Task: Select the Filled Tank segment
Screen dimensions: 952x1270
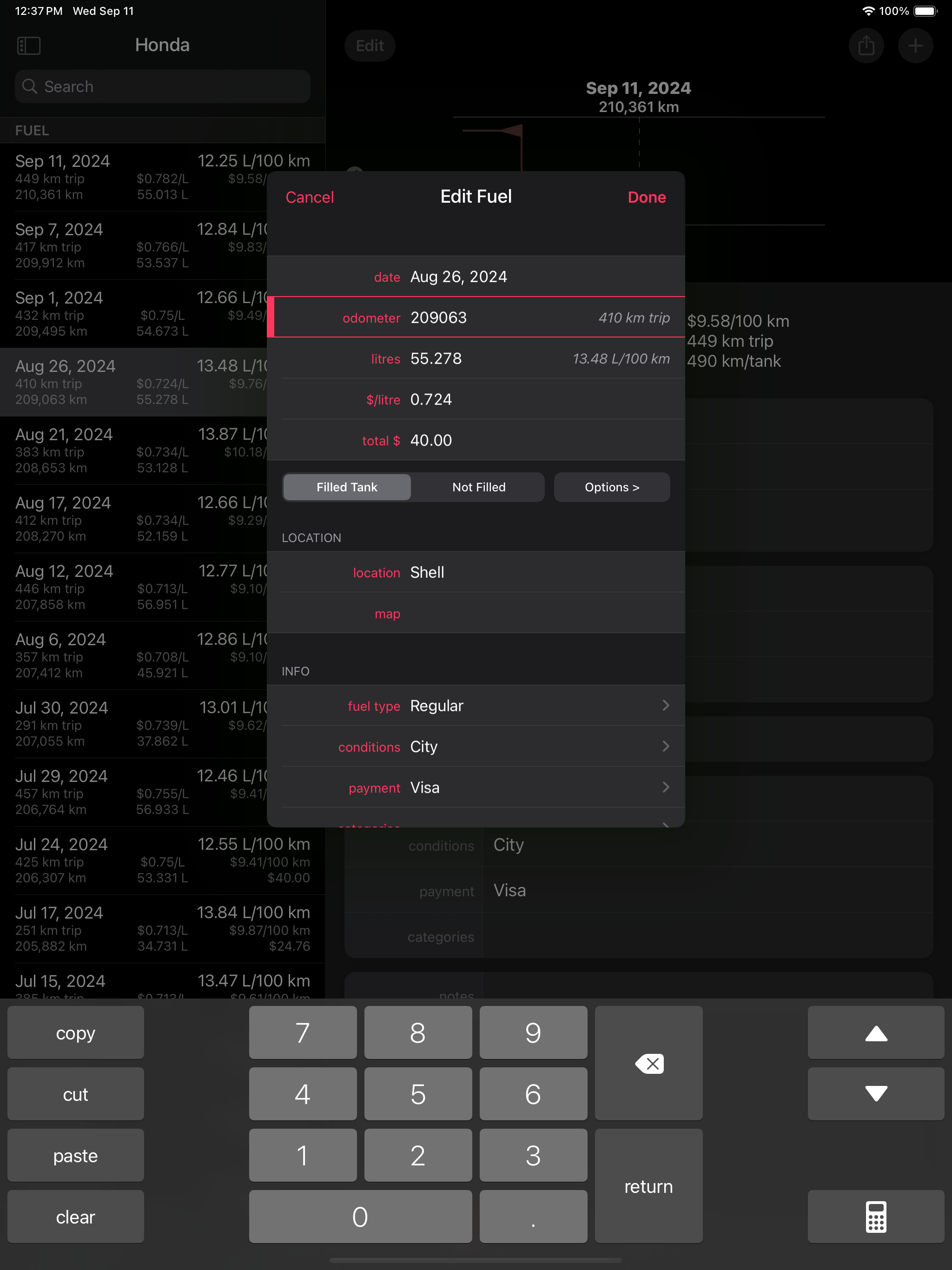Action: pyautogui.click(x=347, y=487)
